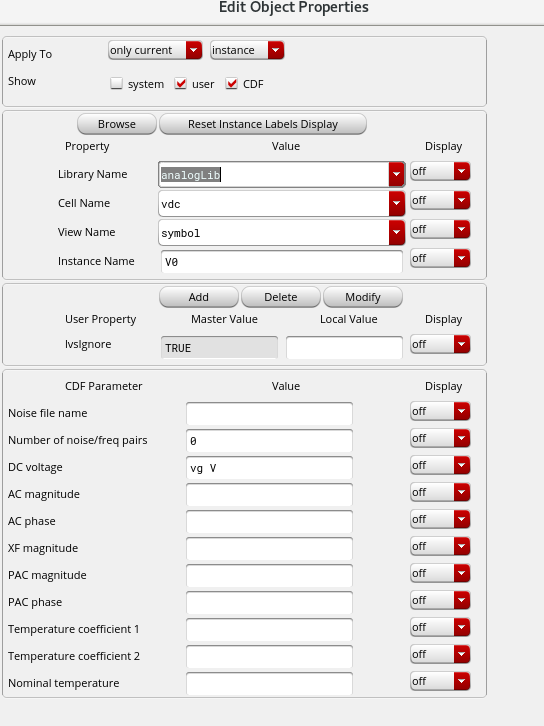Screen dimensions: 544x726
Task: Expand the Library Name dropdown arrow
Action: coord(397,175)
